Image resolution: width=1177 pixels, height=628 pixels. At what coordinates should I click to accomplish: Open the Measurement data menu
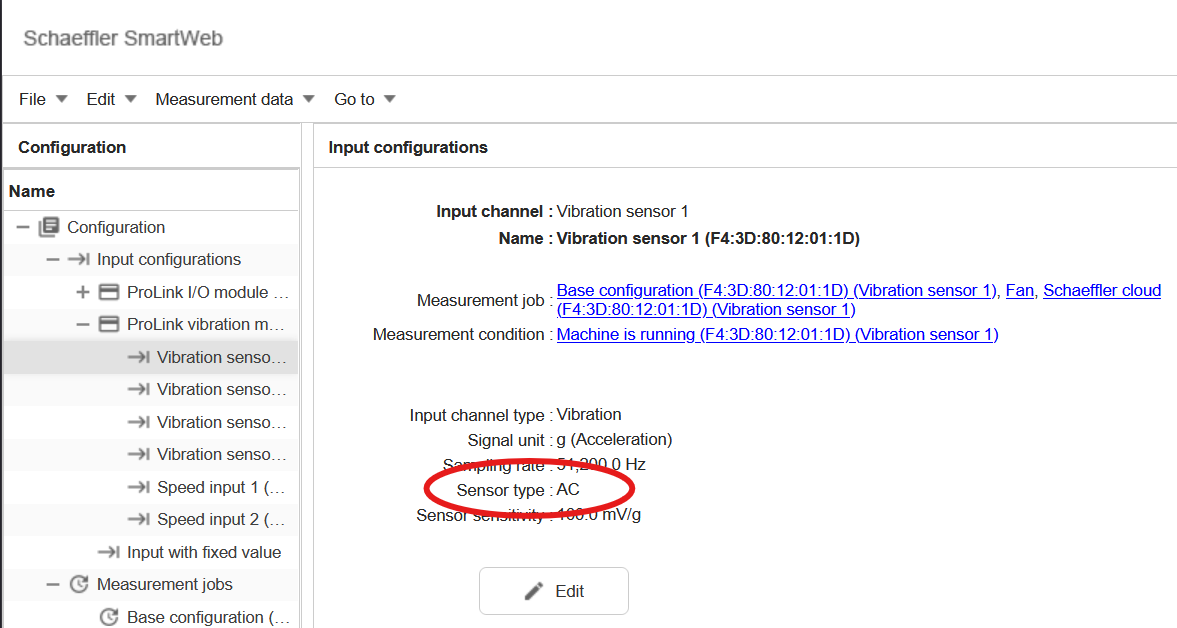pos(224,99)
